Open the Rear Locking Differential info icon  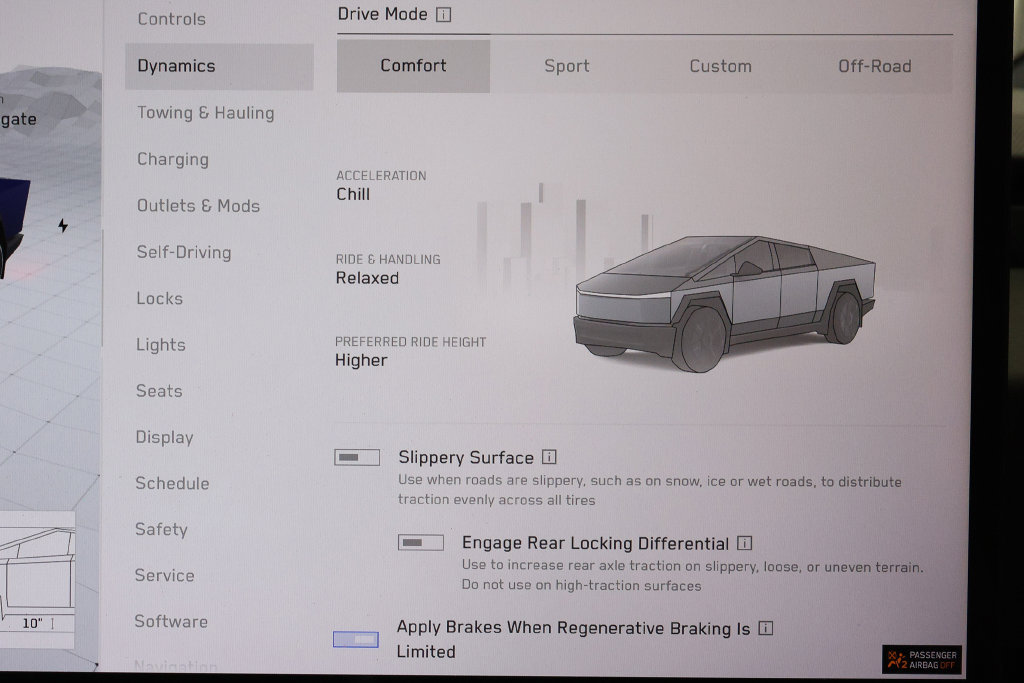click(744, 543)
